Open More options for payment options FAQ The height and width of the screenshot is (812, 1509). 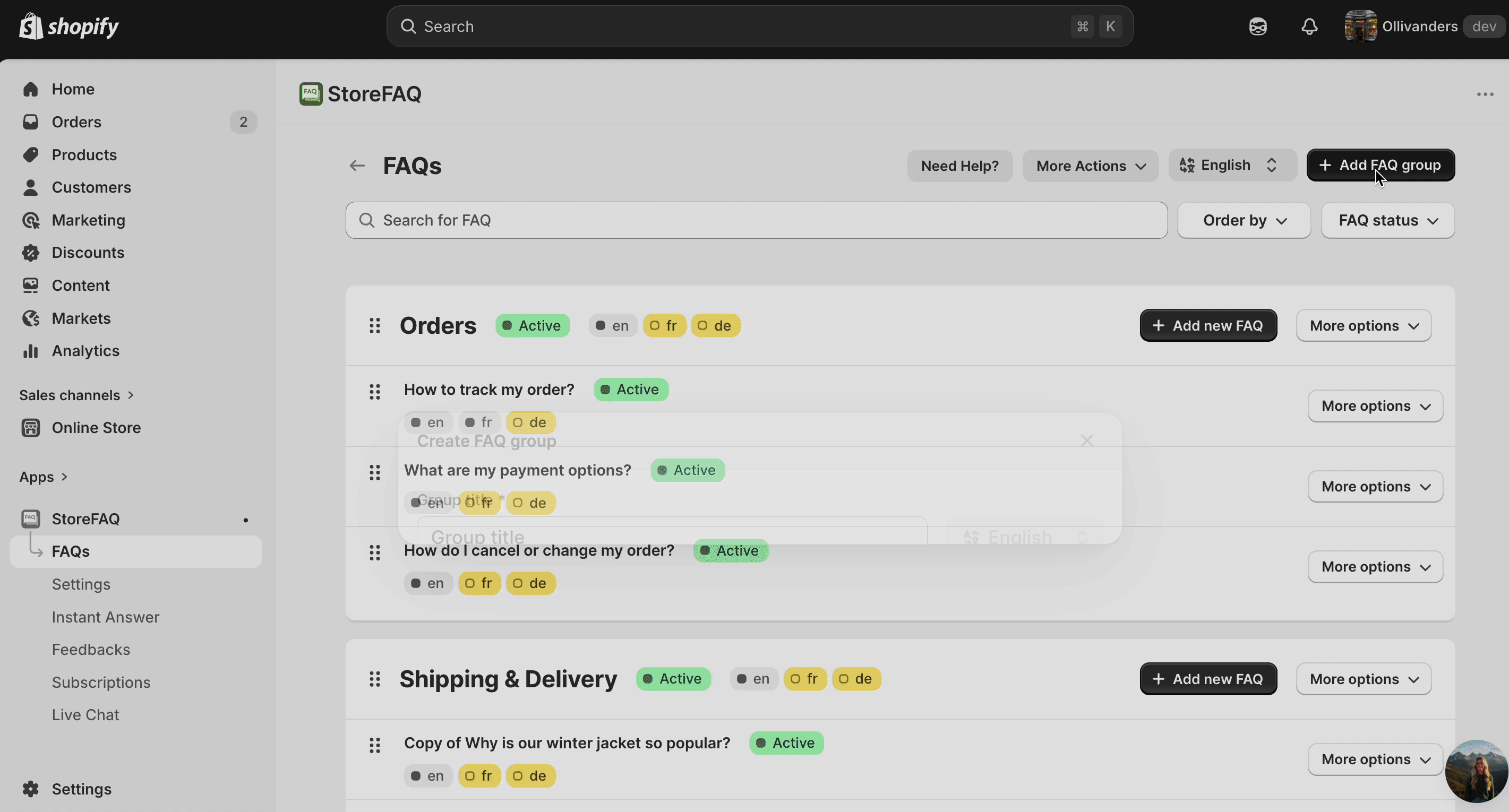pos(1375,487)
